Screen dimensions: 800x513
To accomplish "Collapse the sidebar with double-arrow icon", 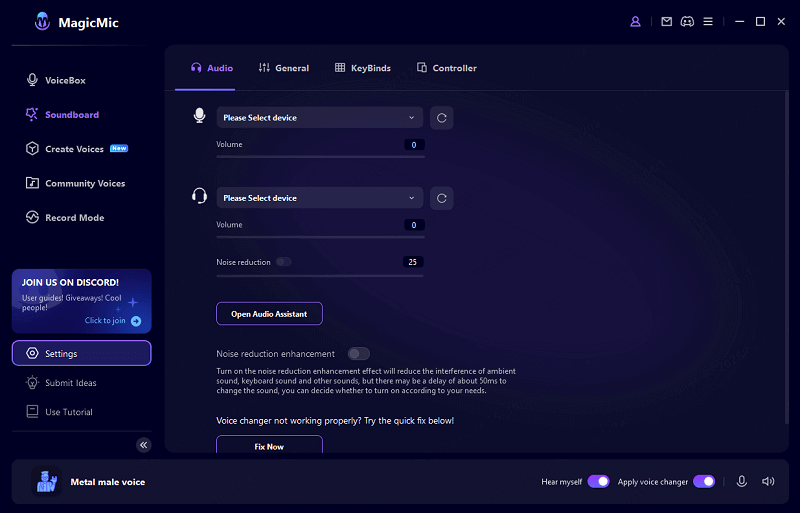I will click(144, 445).
